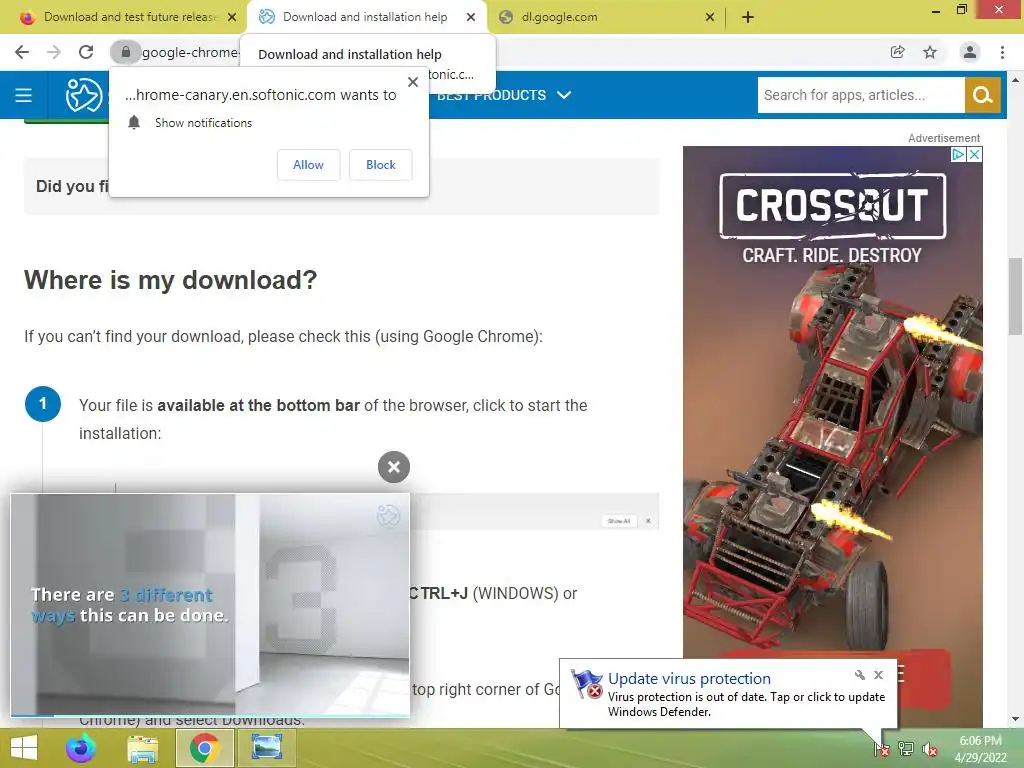Viewport: 1024px width, 768px height.
Task: Close the first Firefox-icon tab
Action: point(232,17)
